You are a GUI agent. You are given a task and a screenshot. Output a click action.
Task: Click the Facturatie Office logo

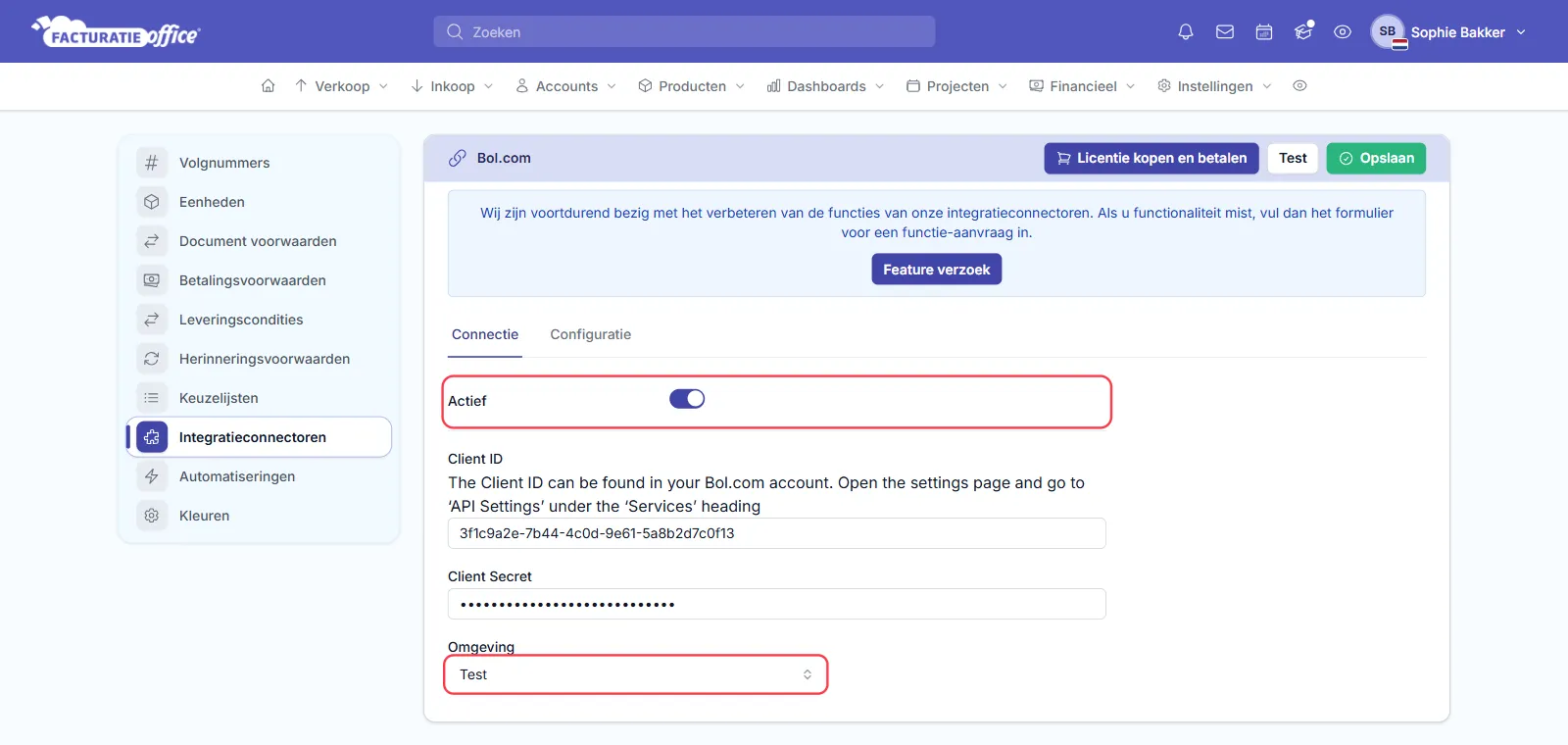(x=116, y=32)
